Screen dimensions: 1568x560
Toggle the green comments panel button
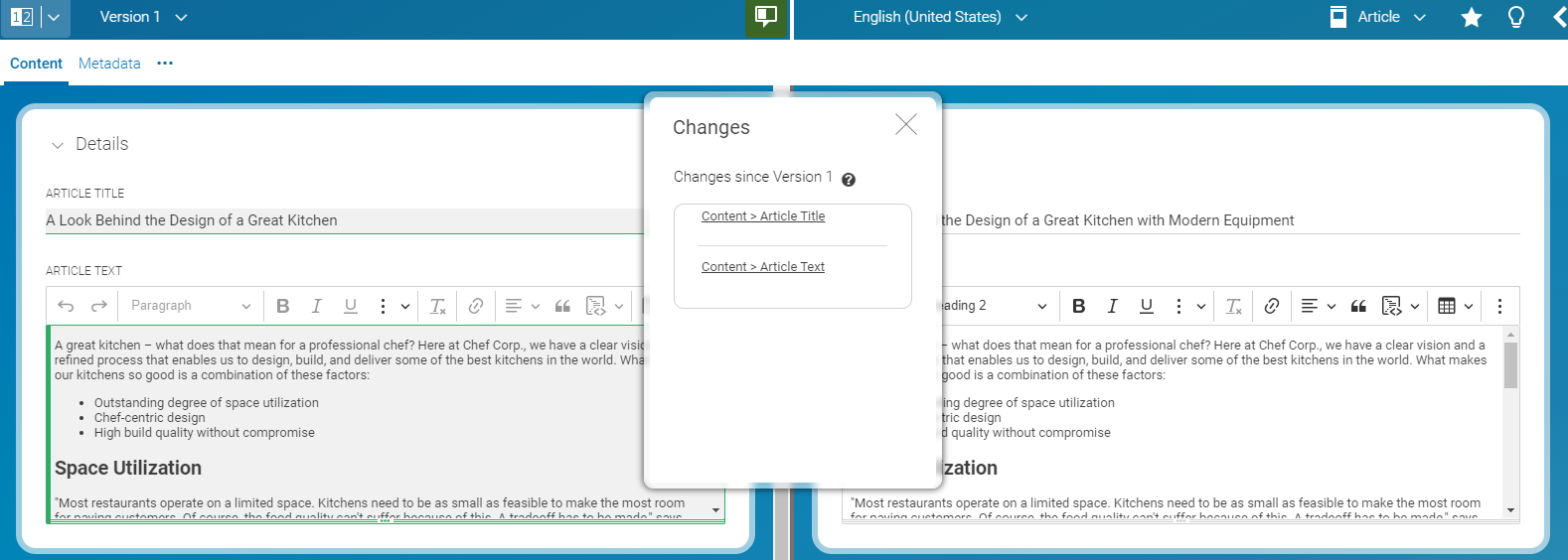(765, 18)
